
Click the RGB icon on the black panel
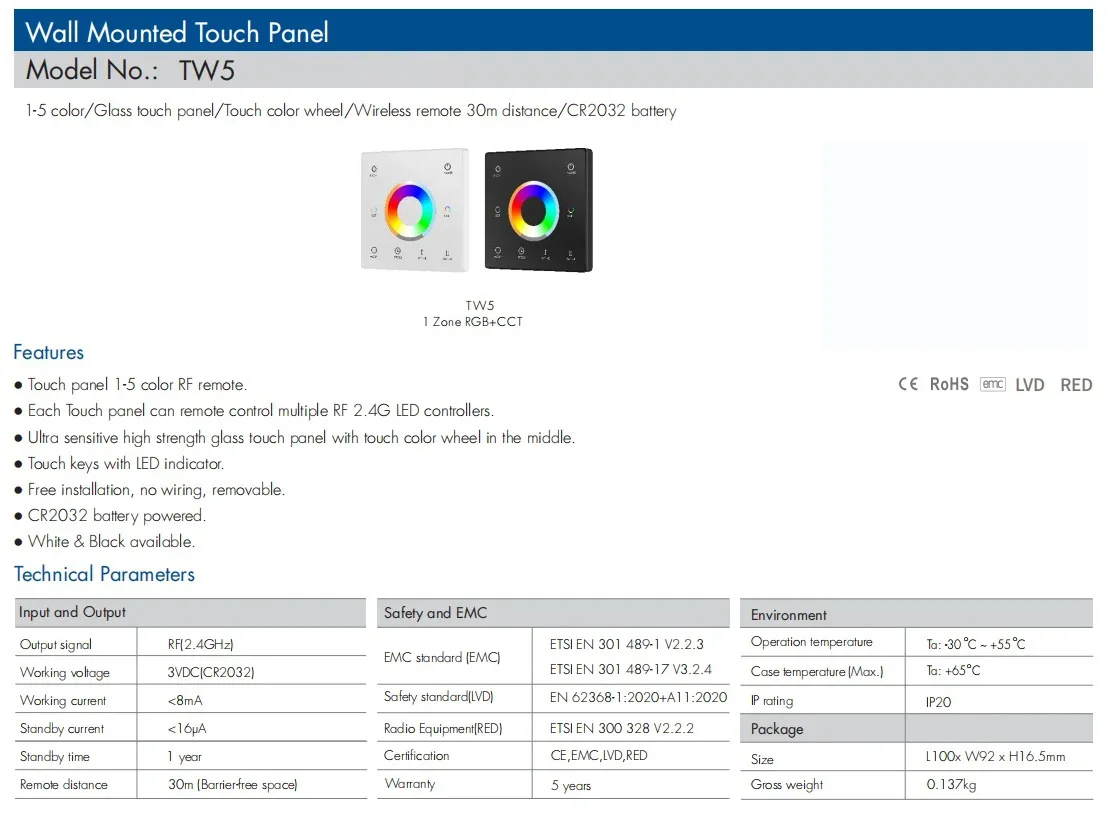pyautogui.click(x=571, y=210)
